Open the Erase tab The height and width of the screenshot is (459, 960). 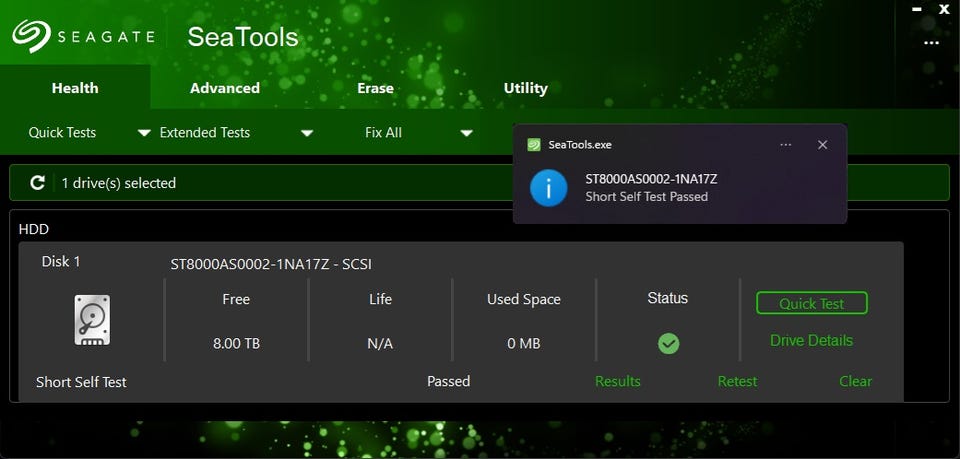click(x=375, y=88)
